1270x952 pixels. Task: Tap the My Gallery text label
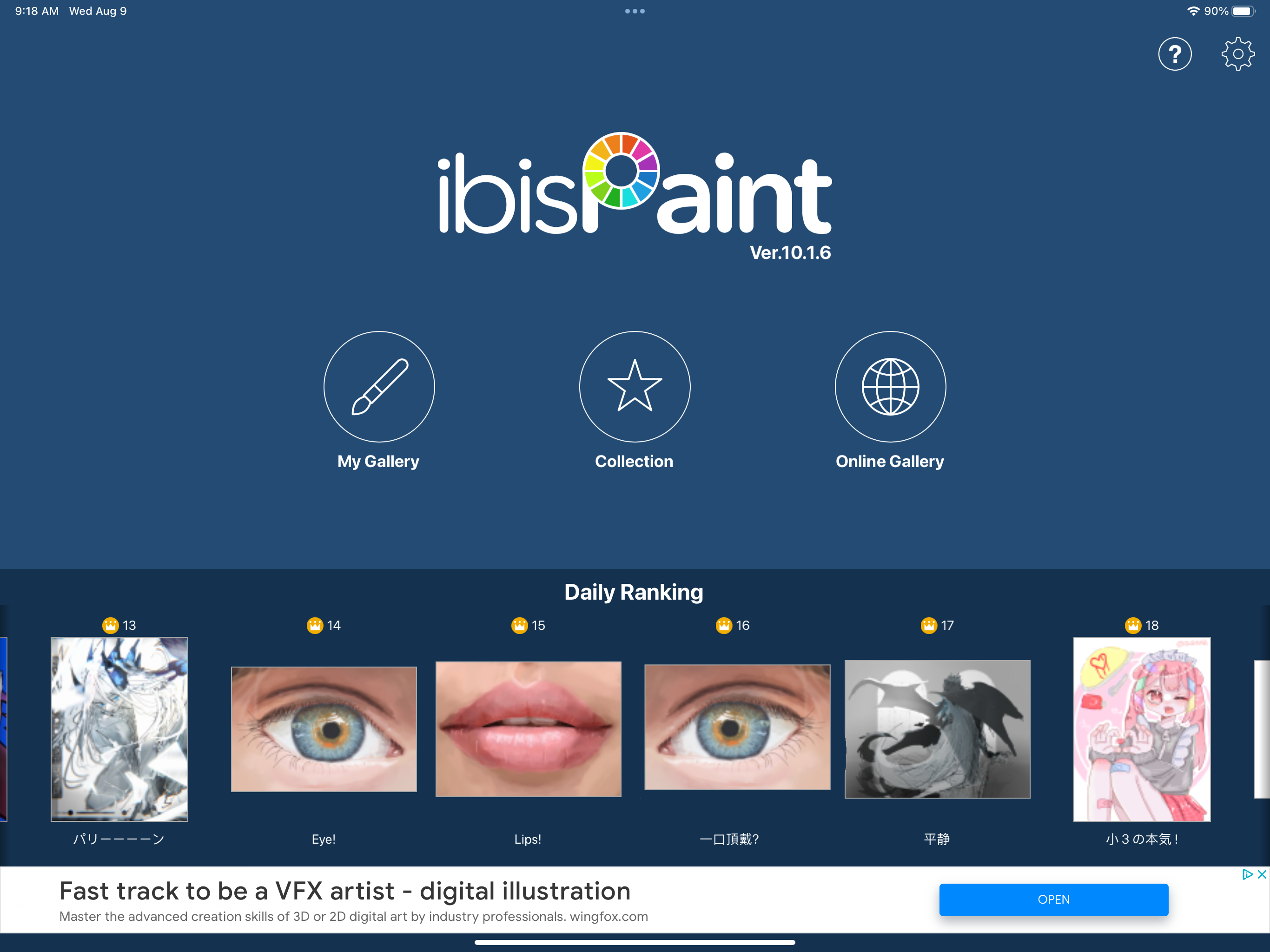[x=378, y=462]
